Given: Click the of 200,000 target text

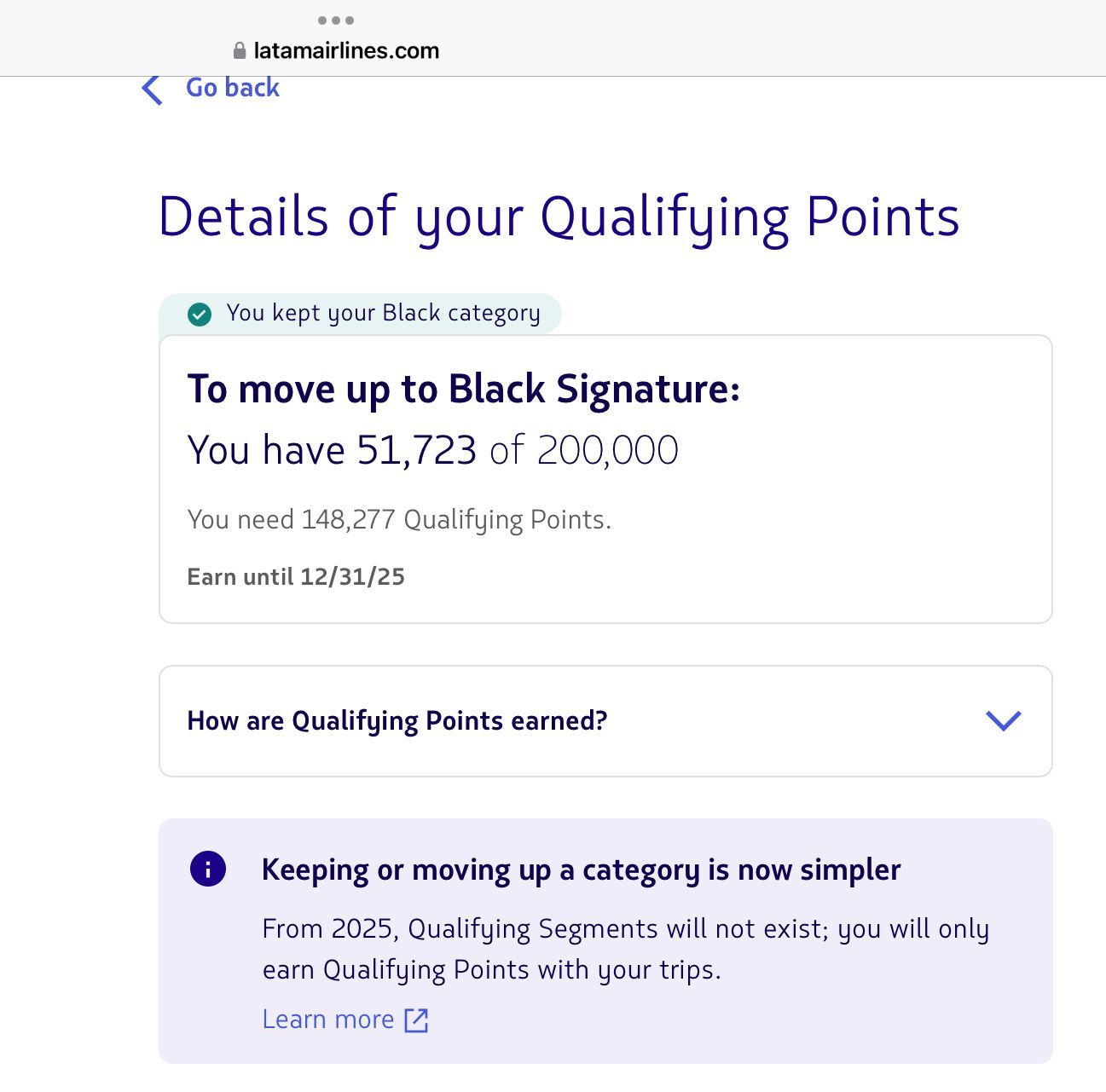Looking at the screenshot, I should coord(584,450).
